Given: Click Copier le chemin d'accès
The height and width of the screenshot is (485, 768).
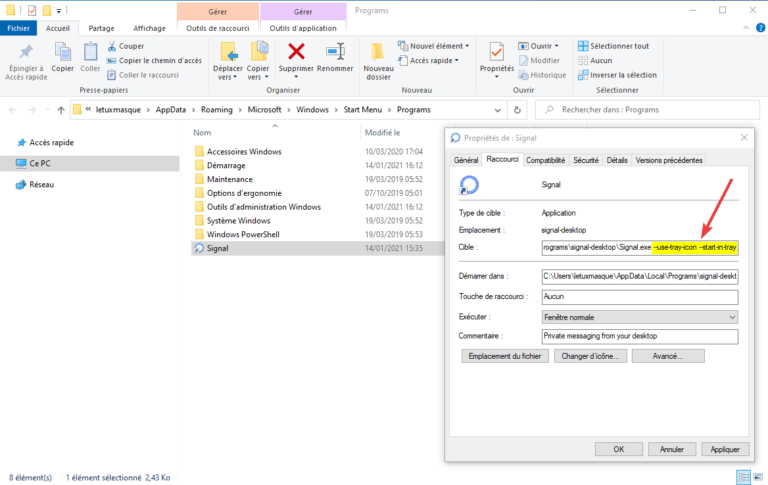Looking at the screenshot, I should [154, 60].
